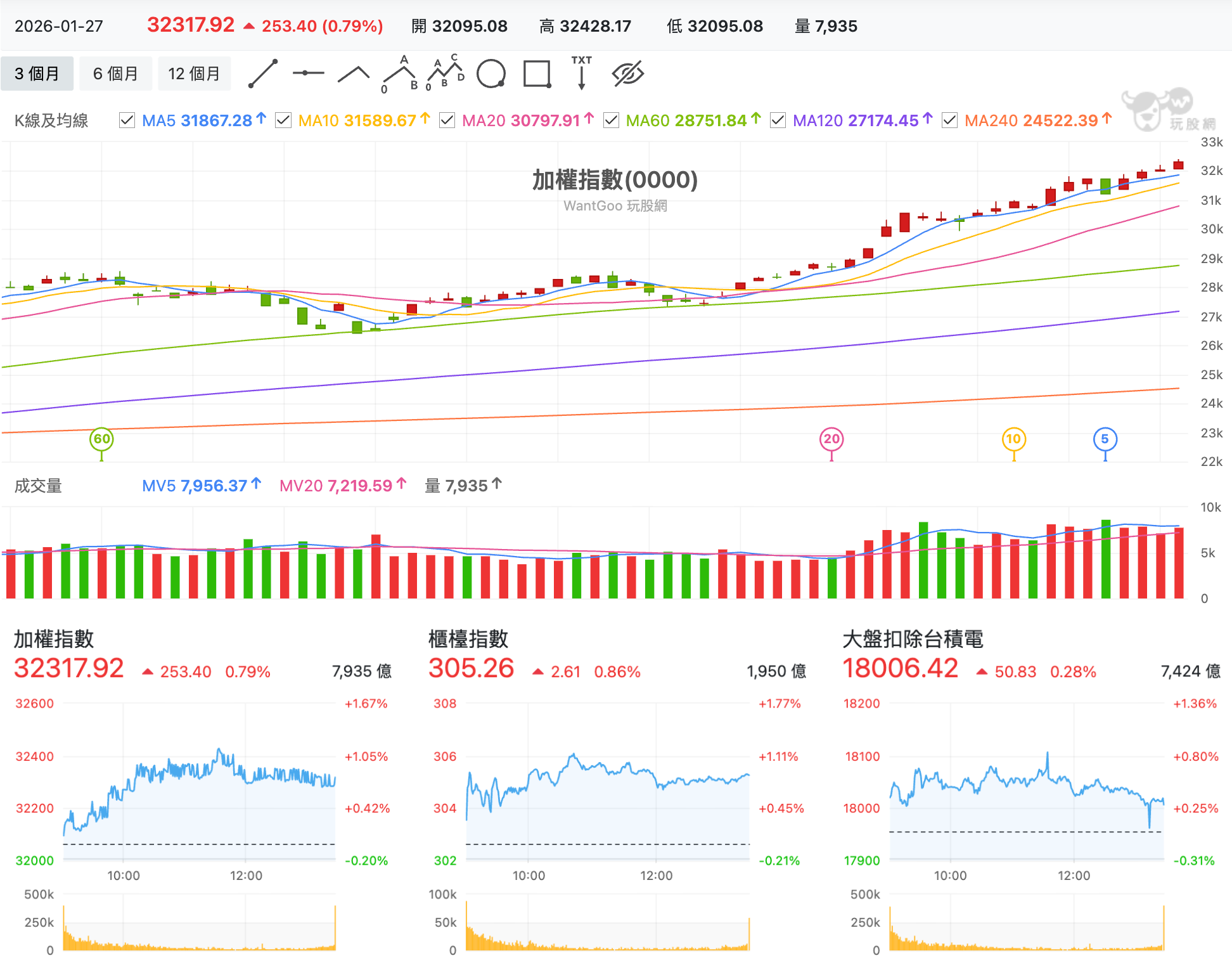This screenshot has width=1232, height=970.
Task: Toggle the MA20 moving average checkbox
Action: [447, 120]
